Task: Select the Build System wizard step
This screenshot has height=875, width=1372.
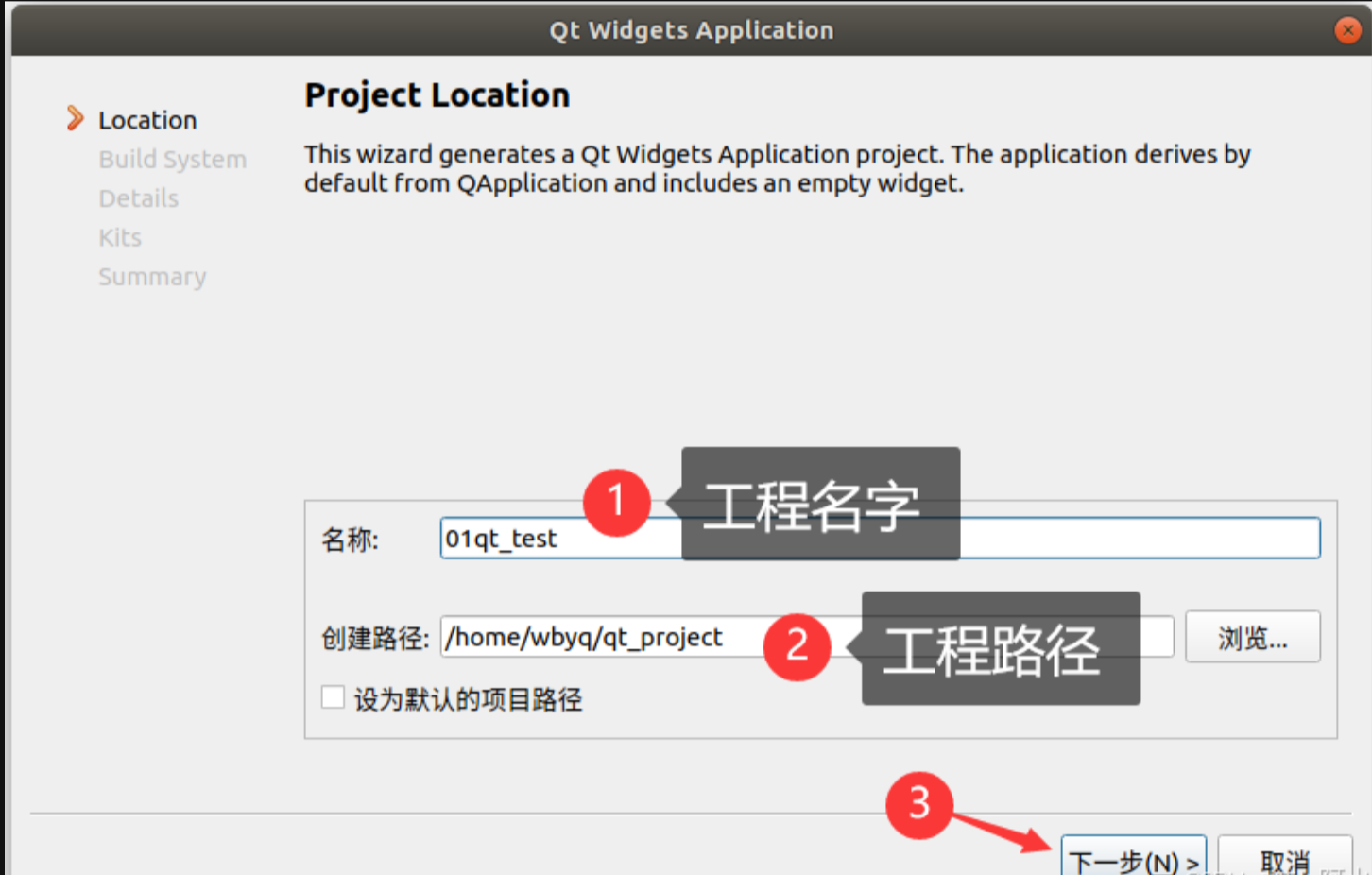Action: (x=172, y=160)
